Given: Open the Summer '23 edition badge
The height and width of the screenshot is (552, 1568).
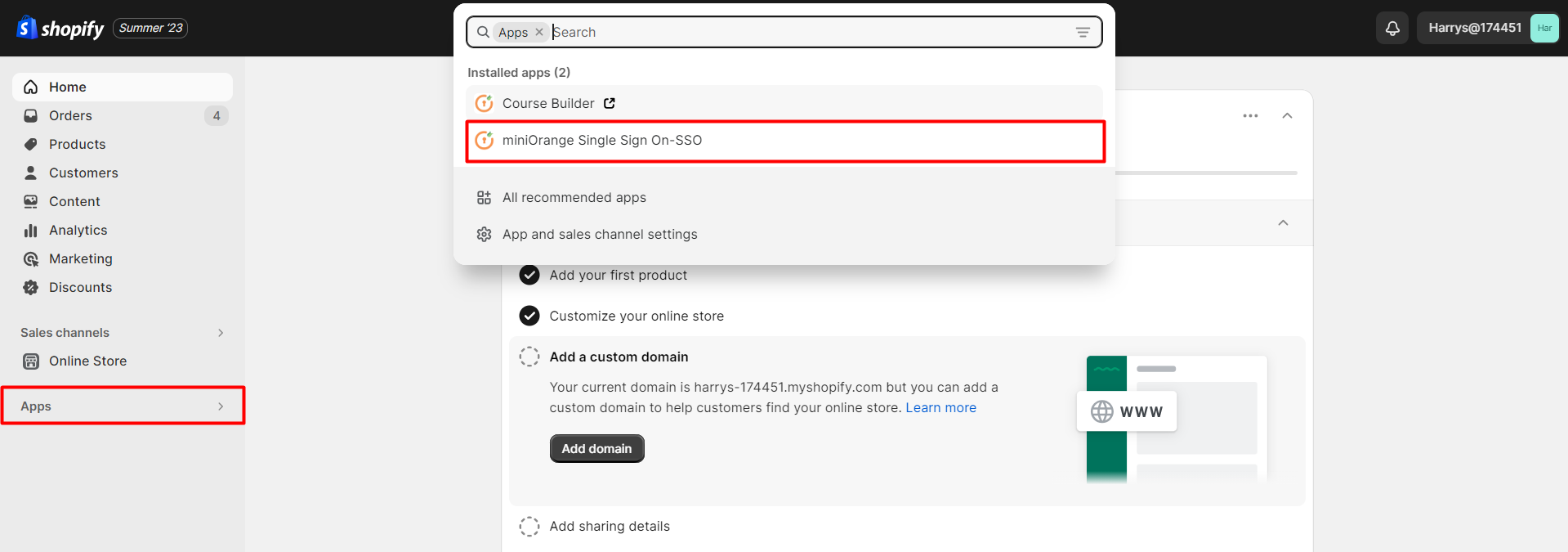Looking at the screenshot, I should click(x=150, y=28).
